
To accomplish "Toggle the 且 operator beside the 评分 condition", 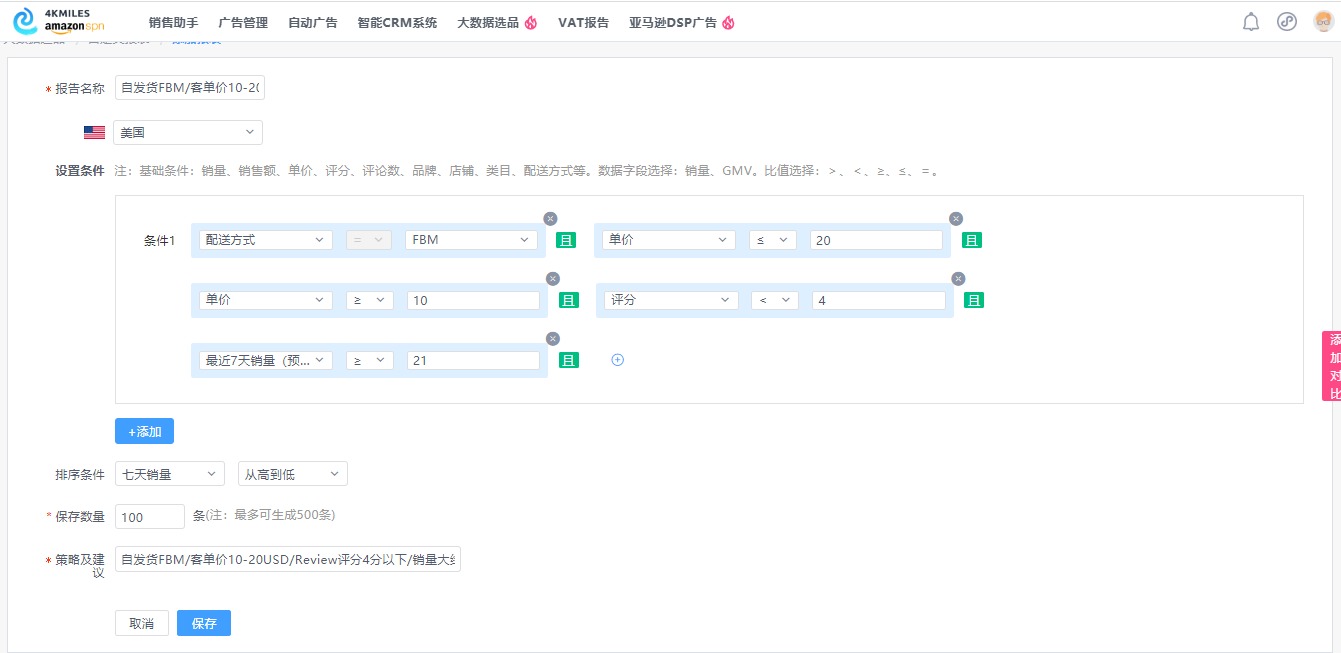I will (973, 299).
